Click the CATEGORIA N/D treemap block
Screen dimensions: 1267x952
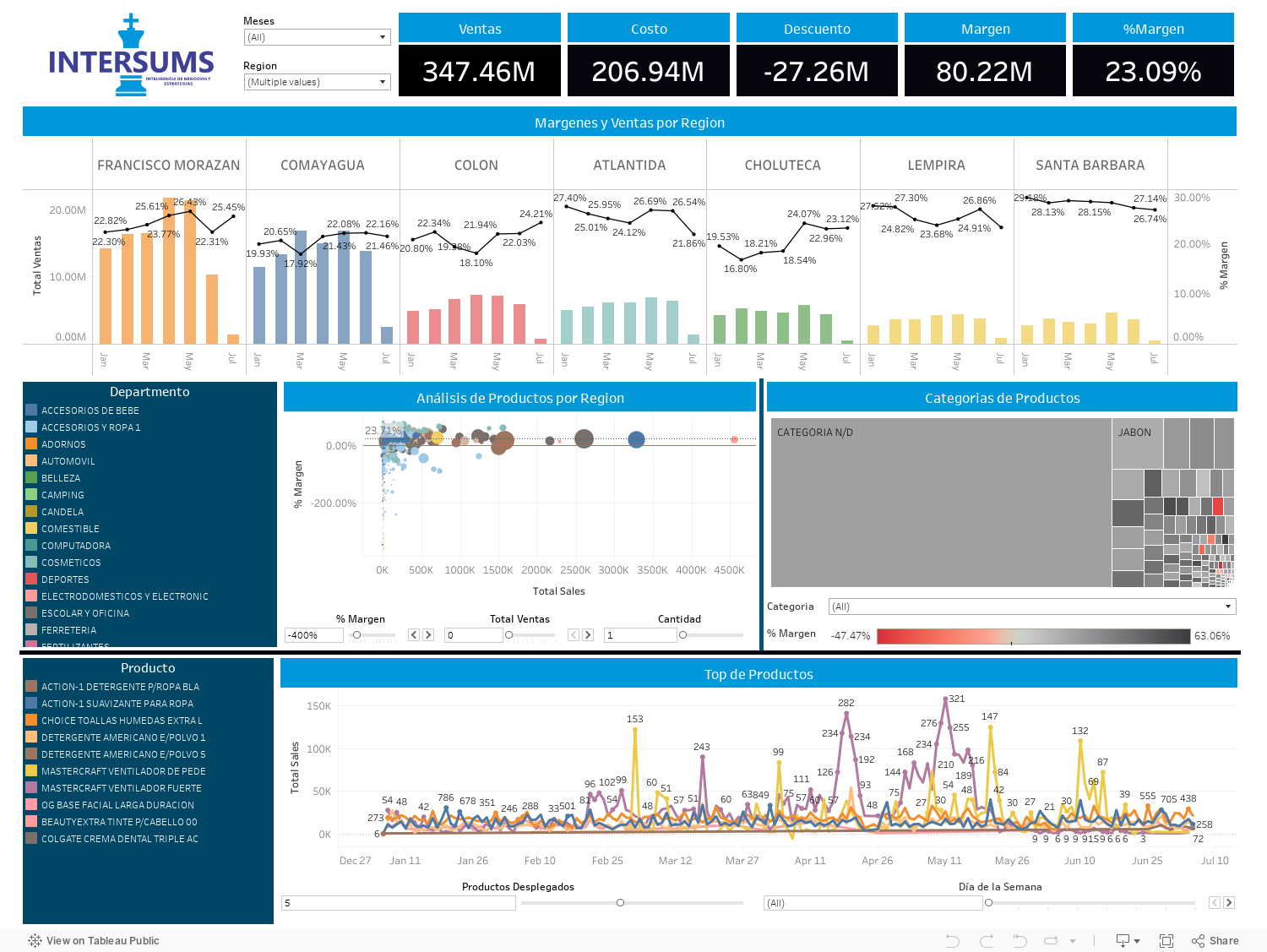click(x=941, y=503)
